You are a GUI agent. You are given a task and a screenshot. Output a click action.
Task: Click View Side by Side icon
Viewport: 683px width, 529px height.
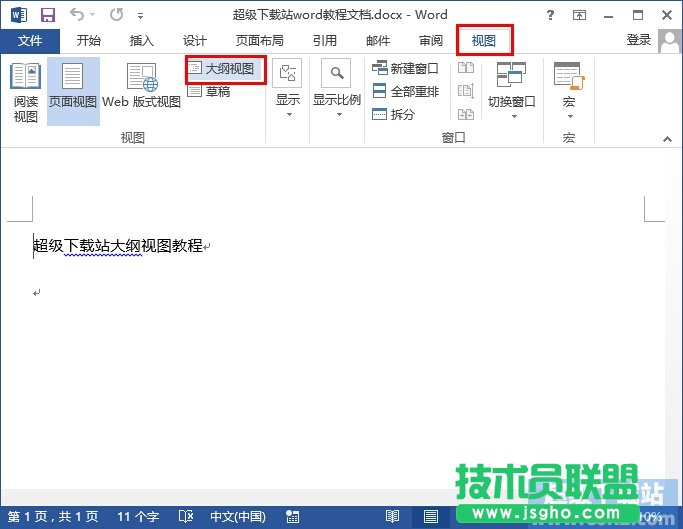coord(466,68)
